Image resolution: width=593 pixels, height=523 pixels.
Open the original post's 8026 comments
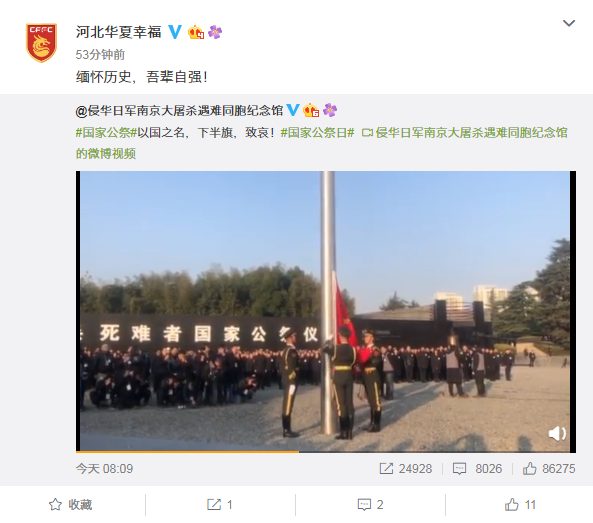tap(477, 469)
